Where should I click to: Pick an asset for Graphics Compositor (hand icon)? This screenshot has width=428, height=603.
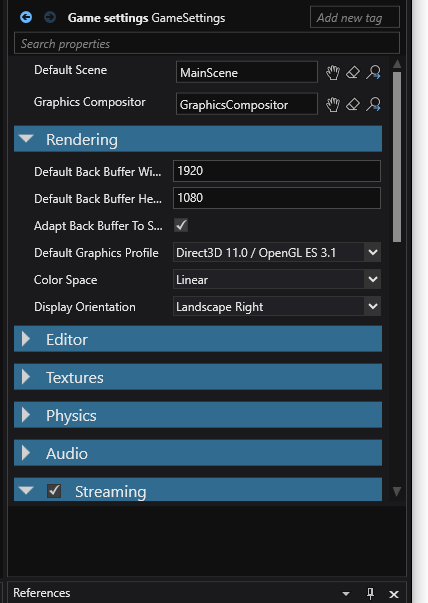(x=333, y=104)
